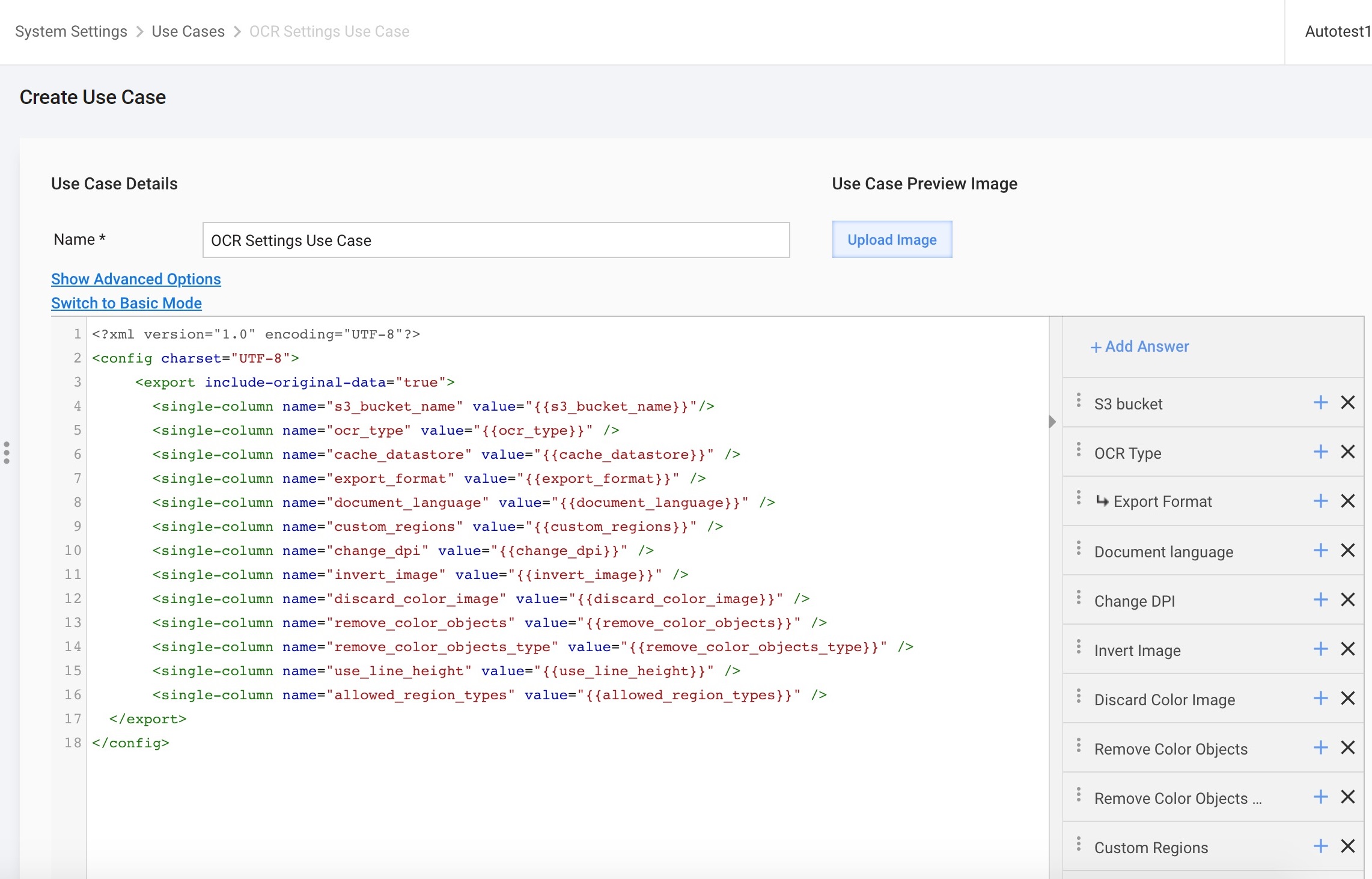Collapse the answers panel with the arrow
The width and height of the screenshot is (1372, 879).
click(1052, 421)
